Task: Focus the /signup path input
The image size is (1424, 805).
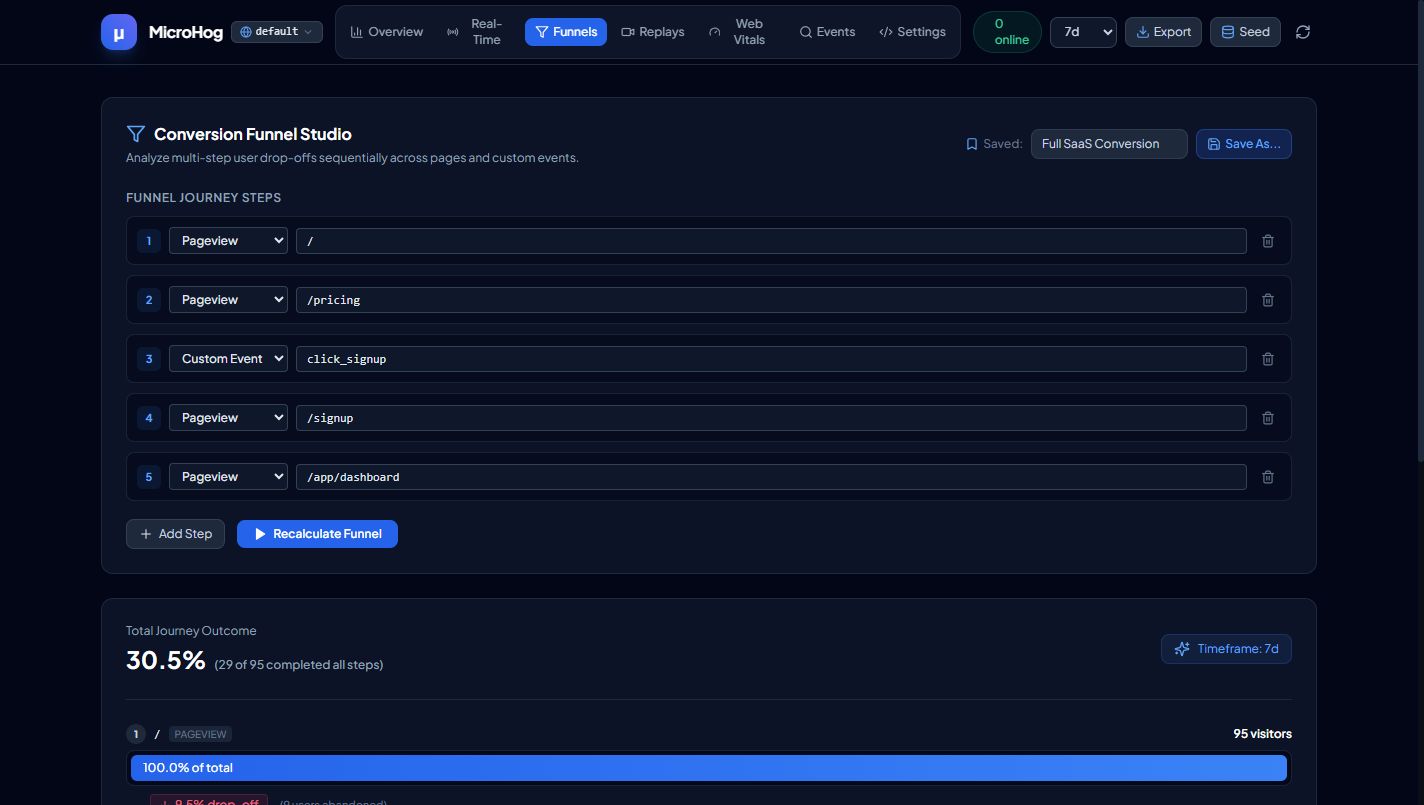Action: tap(771, 418)
